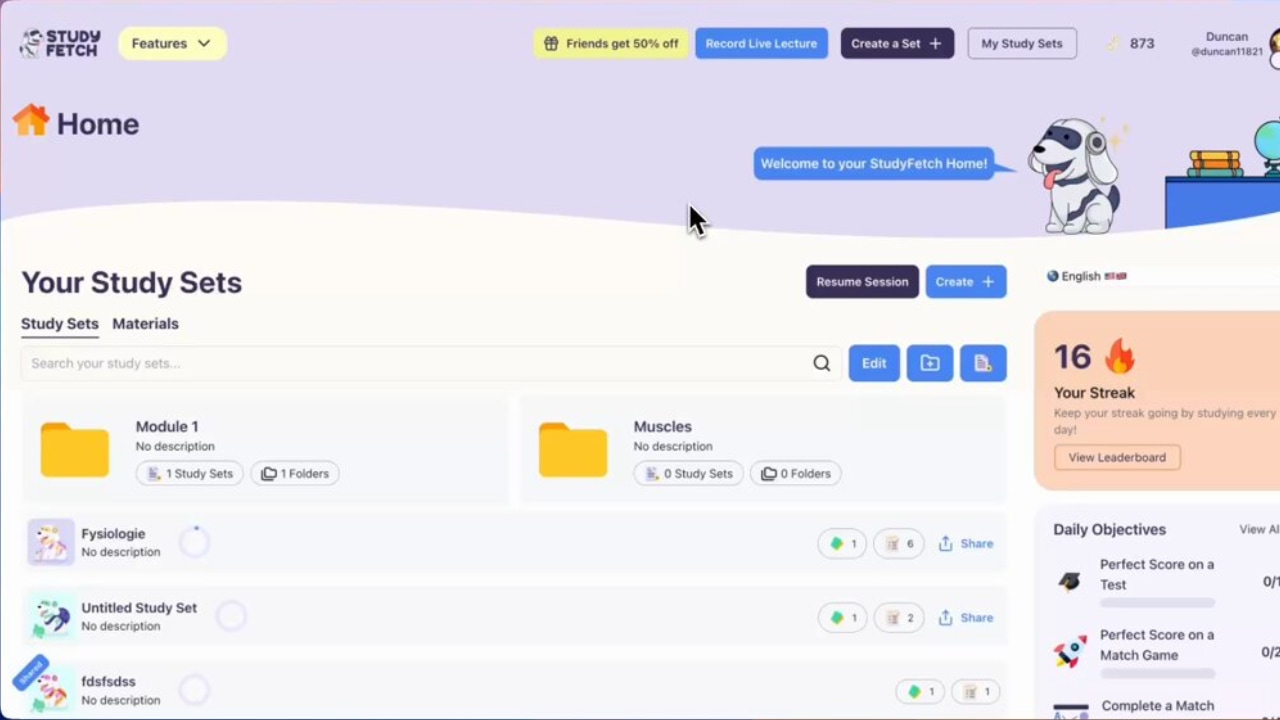
Task: Click the search your study sets field
Action: [x=415, y=363]
